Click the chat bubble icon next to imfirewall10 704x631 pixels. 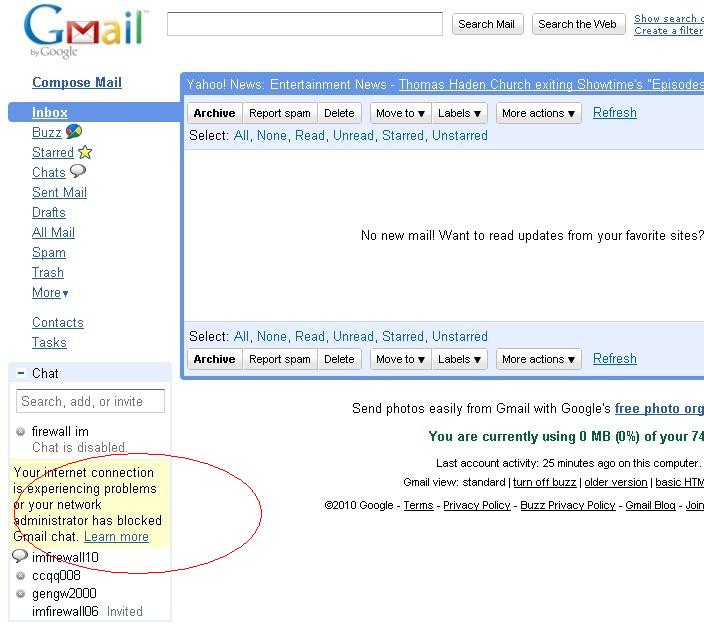tap(20, 556)
